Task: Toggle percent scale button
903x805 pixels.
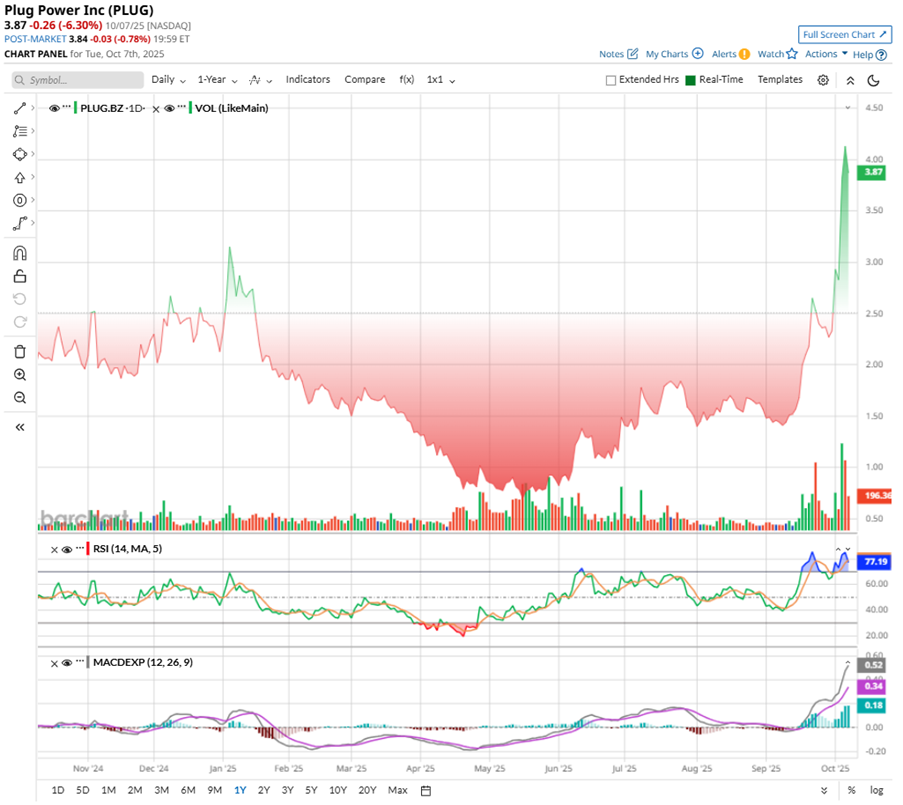Action: pyautogui.click(x=851, y=791)
